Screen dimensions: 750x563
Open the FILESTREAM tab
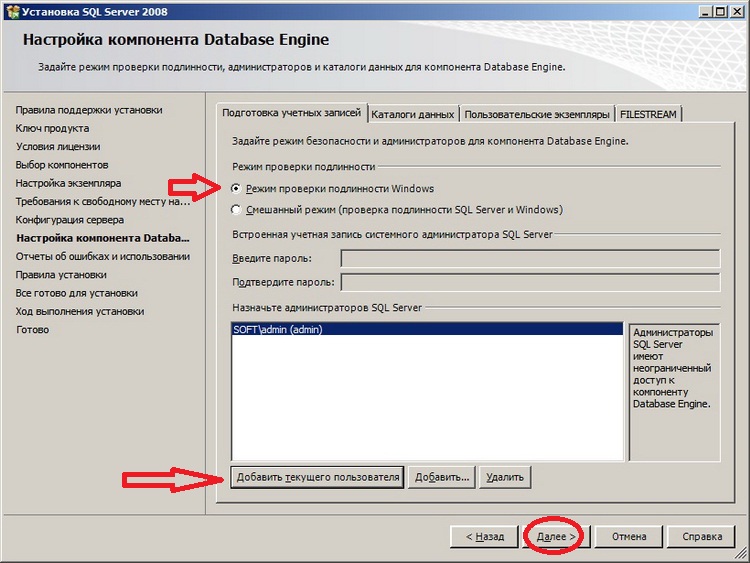tap(648, 114)
